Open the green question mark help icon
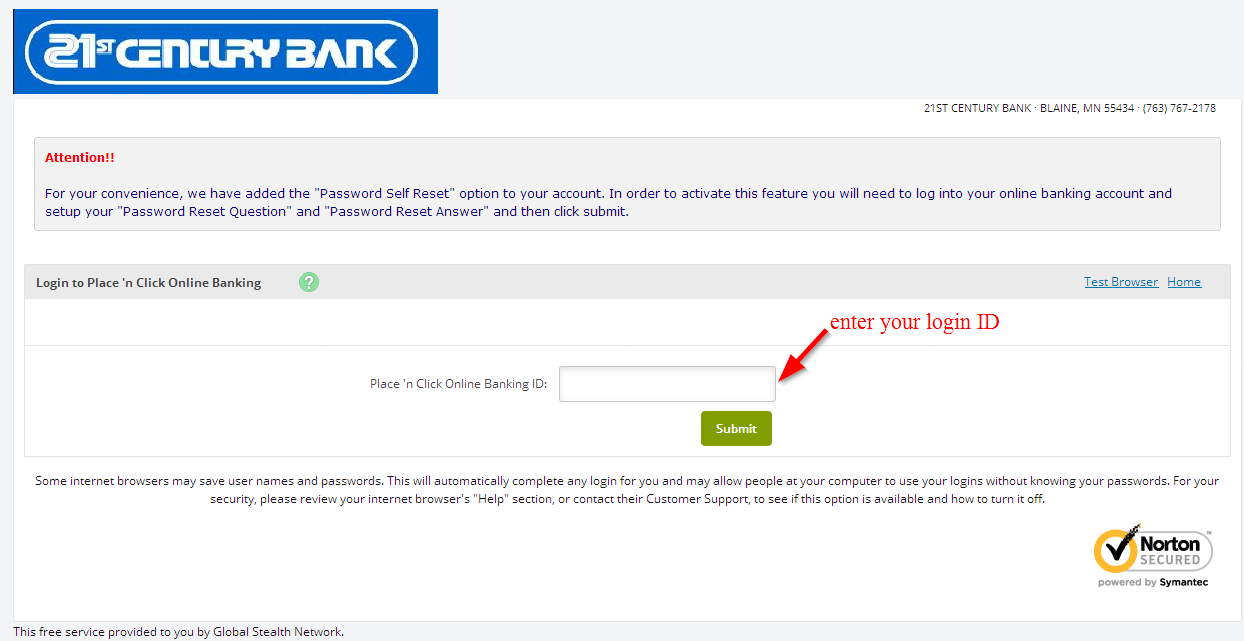This screenshot has width=1244, height=641. tap(309, 282)
